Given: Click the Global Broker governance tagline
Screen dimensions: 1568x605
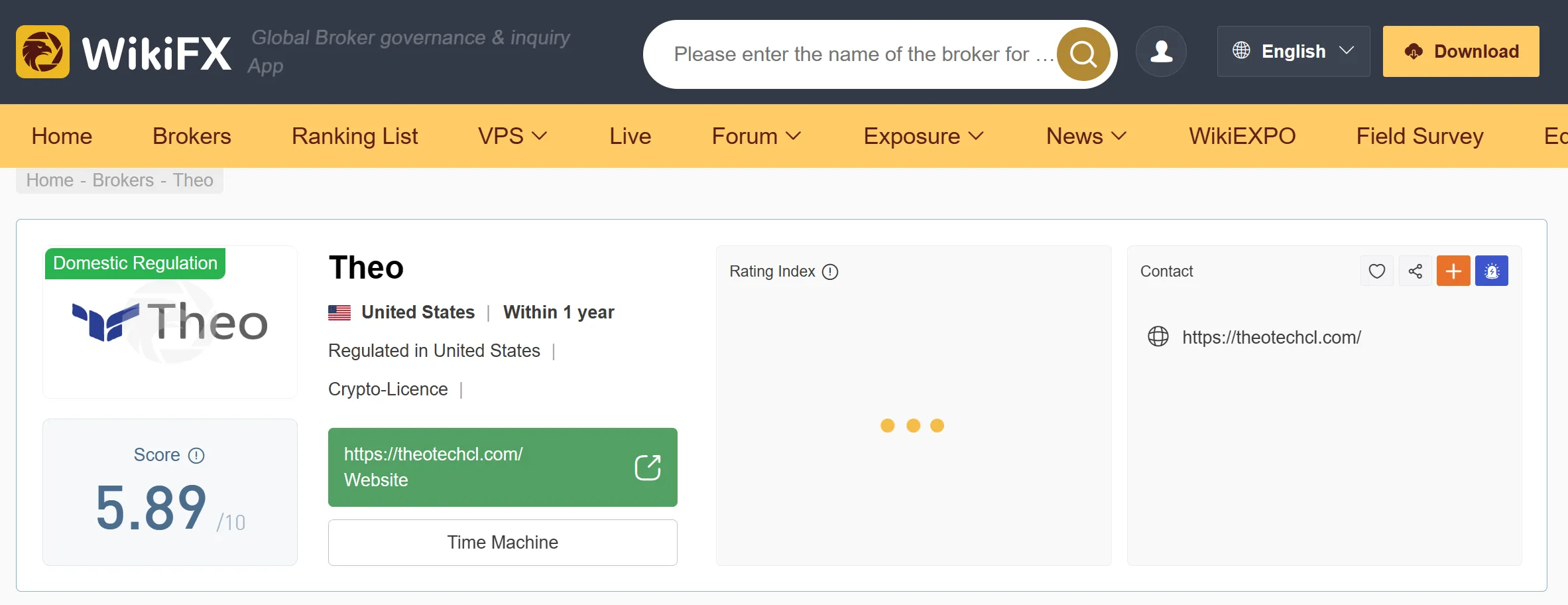Looking at the screenshot, I should coord(409,51).
